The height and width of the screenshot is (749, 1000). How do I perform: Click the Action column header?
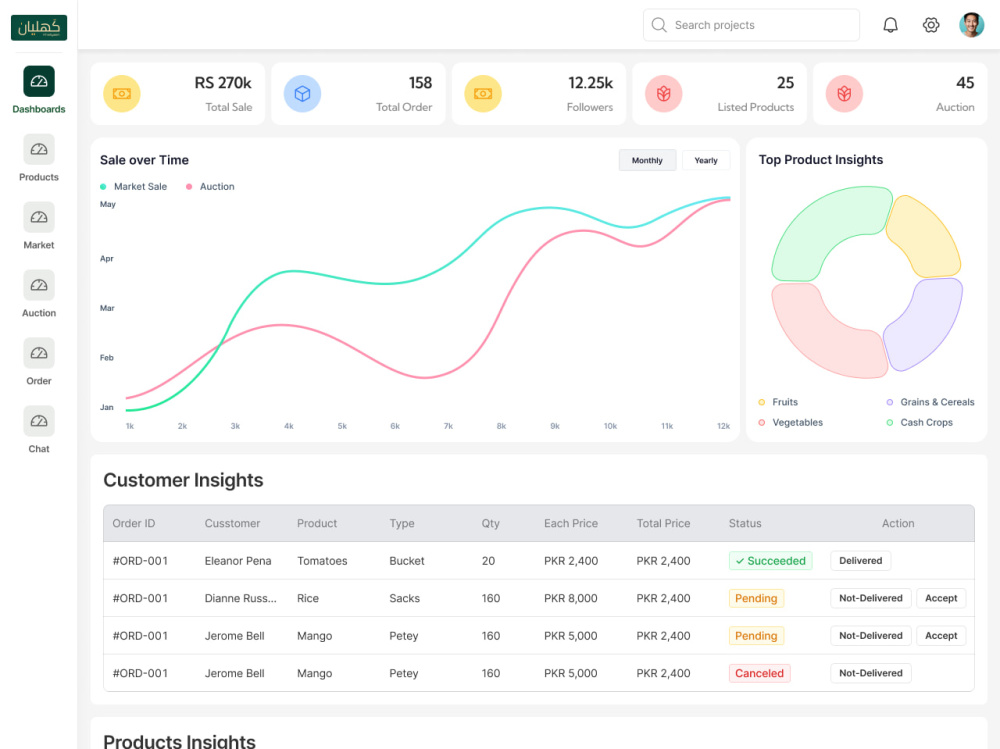(x=898, y=523)
